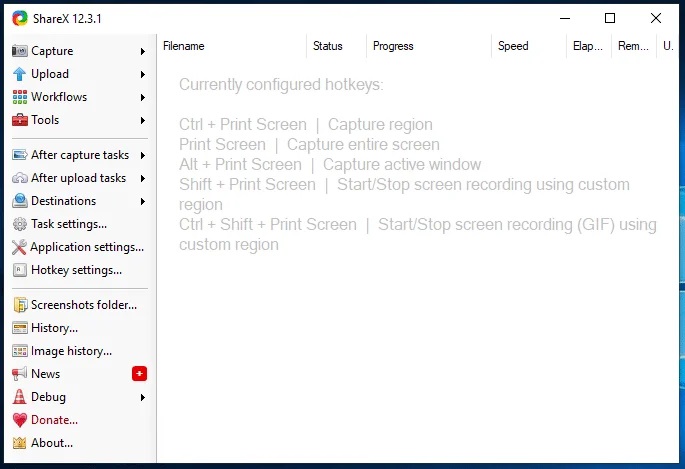Minimize the ShareX window
This screenshot has width=685, height=469.
565,18
